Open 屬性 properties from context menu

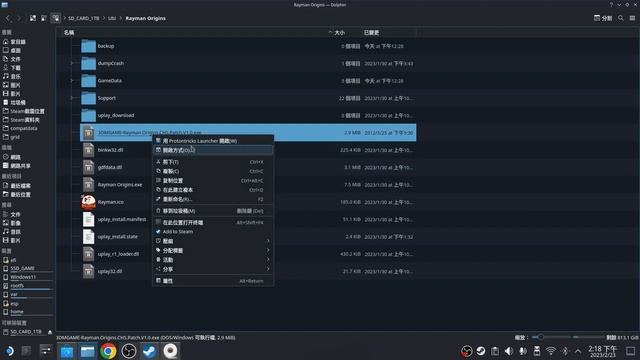point(213,281)
